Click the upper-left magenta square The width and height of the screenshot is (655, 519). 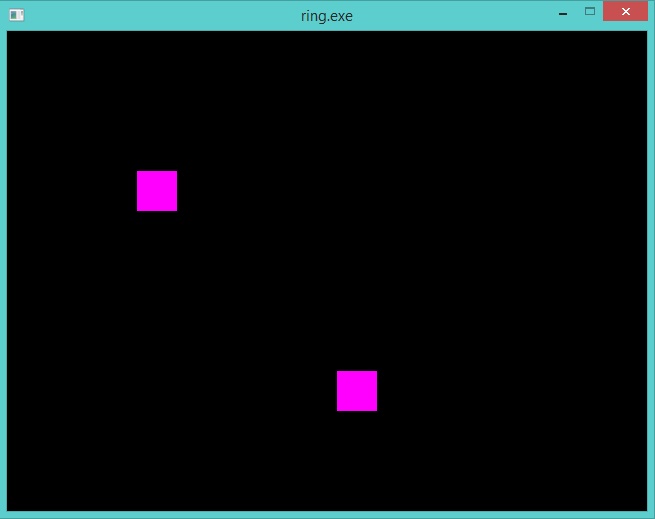[157, 191]
